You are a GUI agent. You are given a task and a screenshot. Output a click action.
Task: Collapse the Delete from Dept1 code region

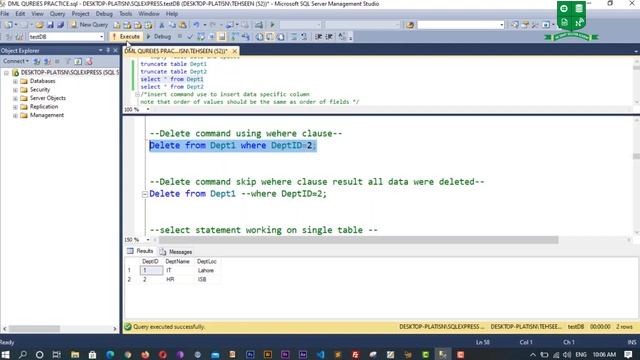click(144, 194)
